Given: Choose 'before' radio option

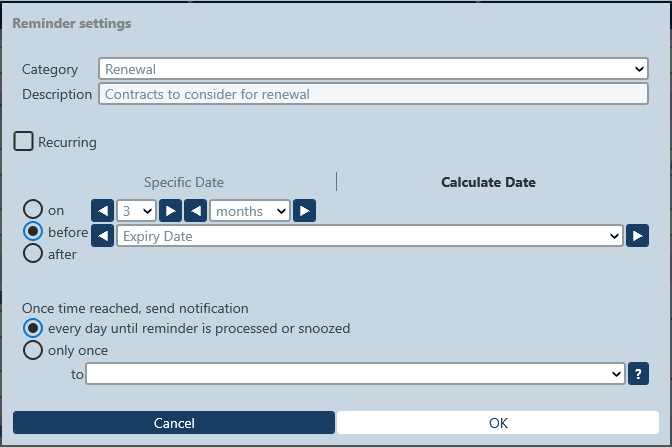Looking at the screenshot, I should 33,231.
